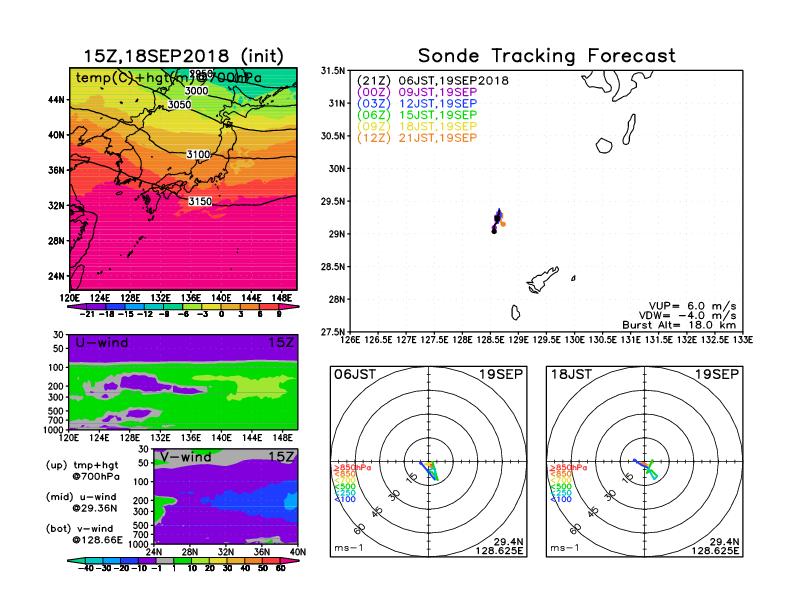The width and height of the screenshot is (792, 612).
Task: Click the "VUP= 6.0 m/s" value
Action: click(692, 306)
